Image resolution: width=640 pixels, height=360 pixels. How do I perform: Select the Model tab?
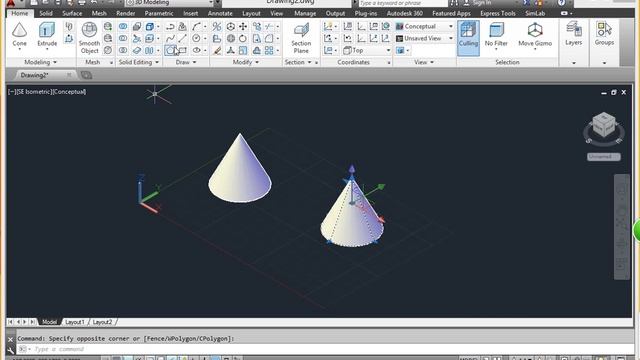point(50,322)
